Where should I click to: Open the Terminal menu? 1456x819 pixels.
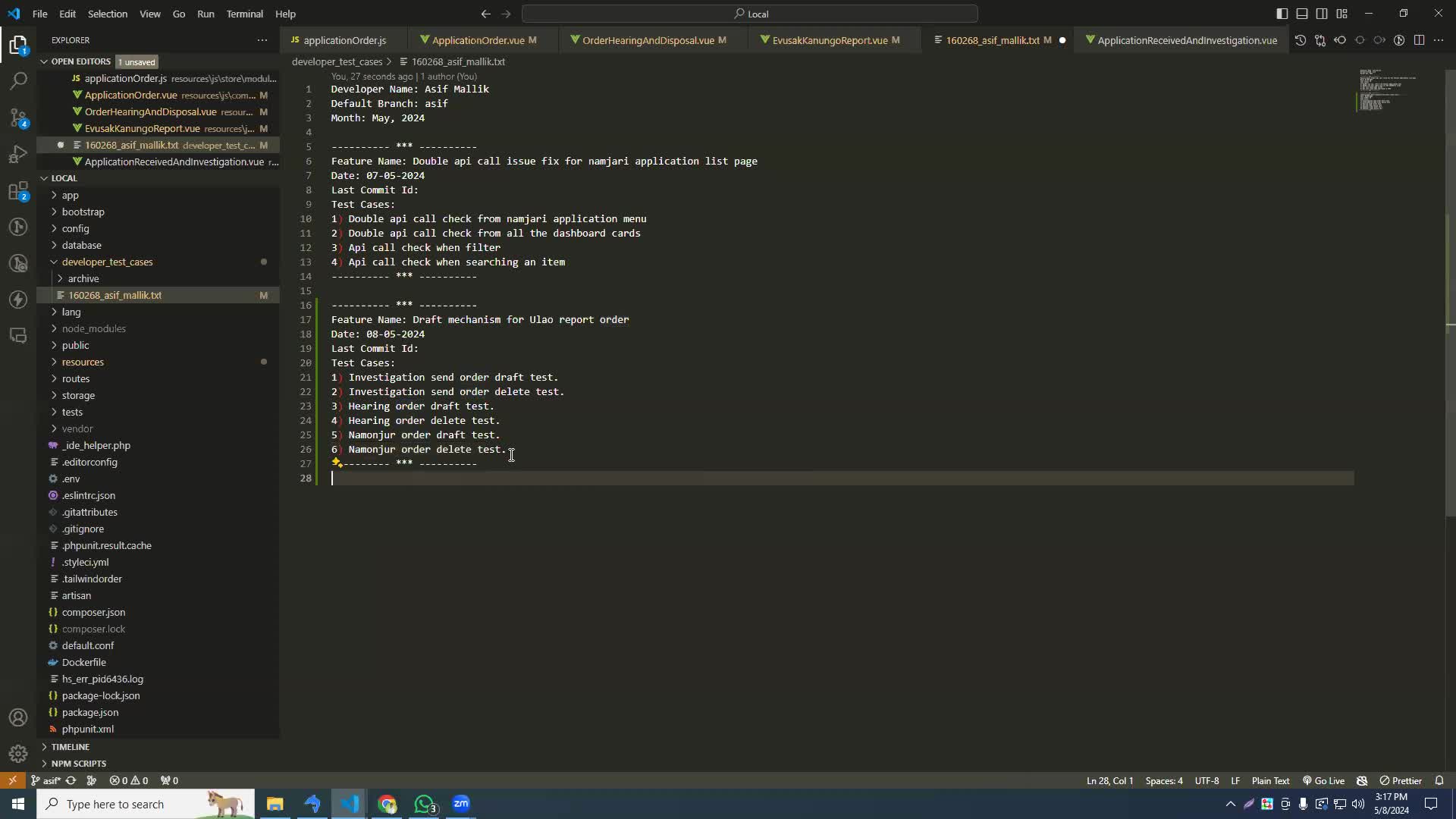(x=244, y=14)
